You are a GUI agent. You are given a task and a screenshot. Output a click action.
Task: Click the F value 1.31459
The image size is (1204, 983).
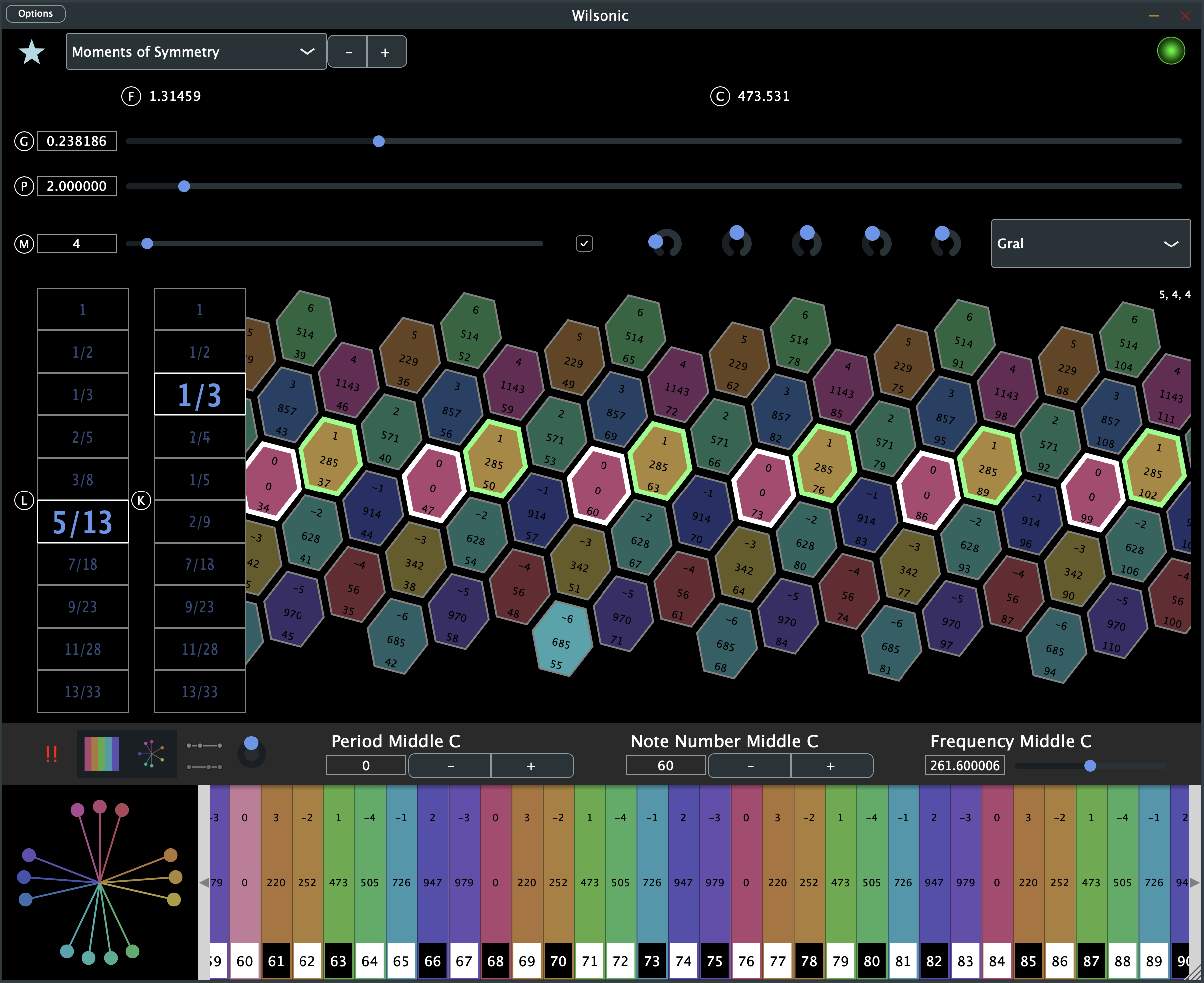(175, 96)
